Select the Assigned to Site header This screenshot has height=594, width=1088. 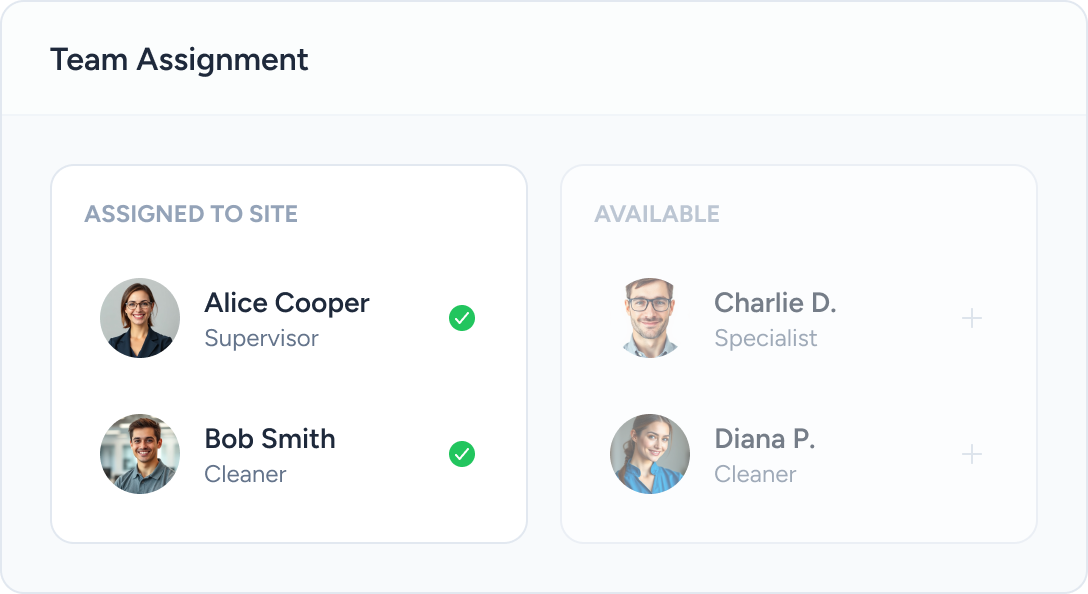191,214
